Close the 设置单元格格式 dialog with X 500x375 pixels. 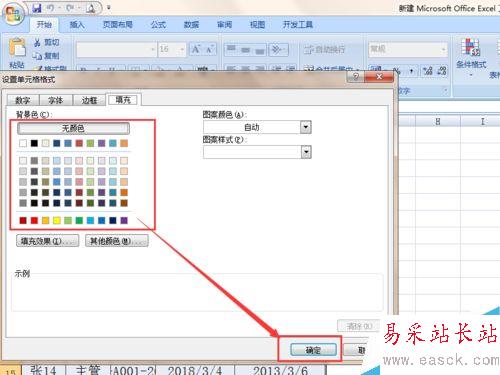point(379,77)
